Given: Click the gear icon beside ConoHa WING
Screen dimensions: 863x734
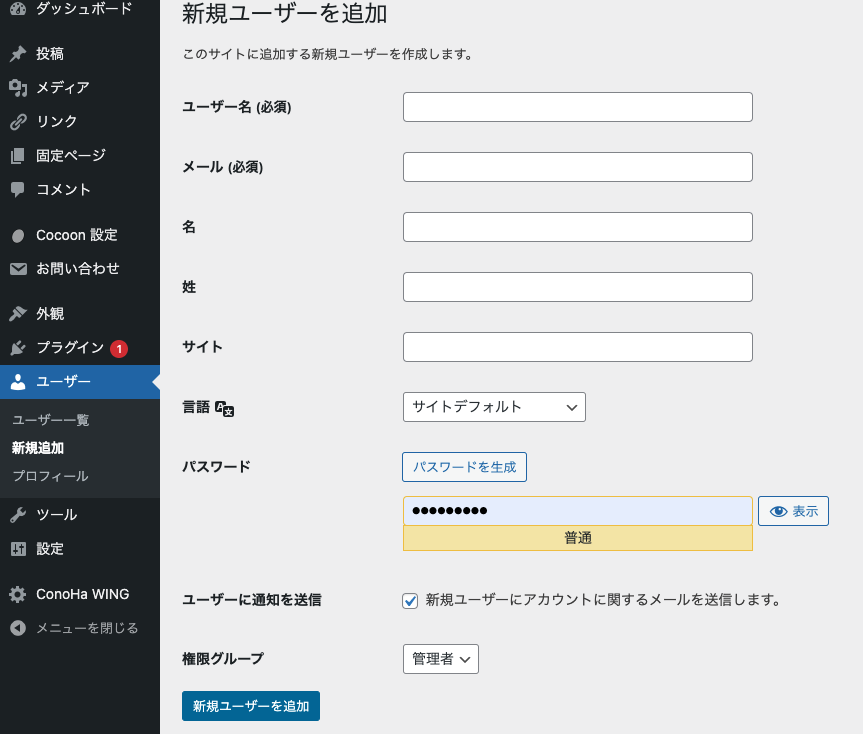Looking at the screenshot, I should pos(18,594).
